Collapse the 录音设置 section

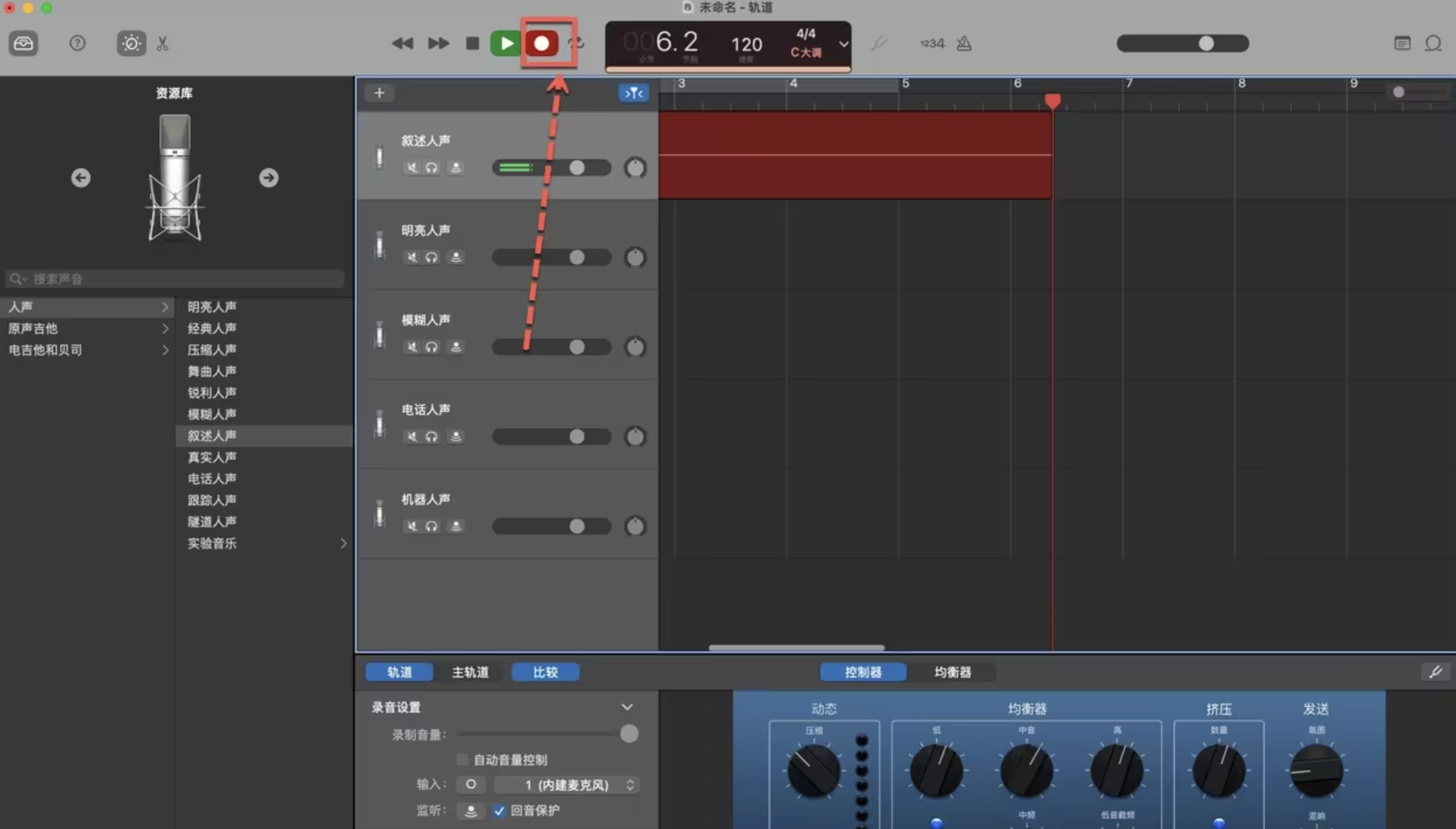tap(627, 707)
